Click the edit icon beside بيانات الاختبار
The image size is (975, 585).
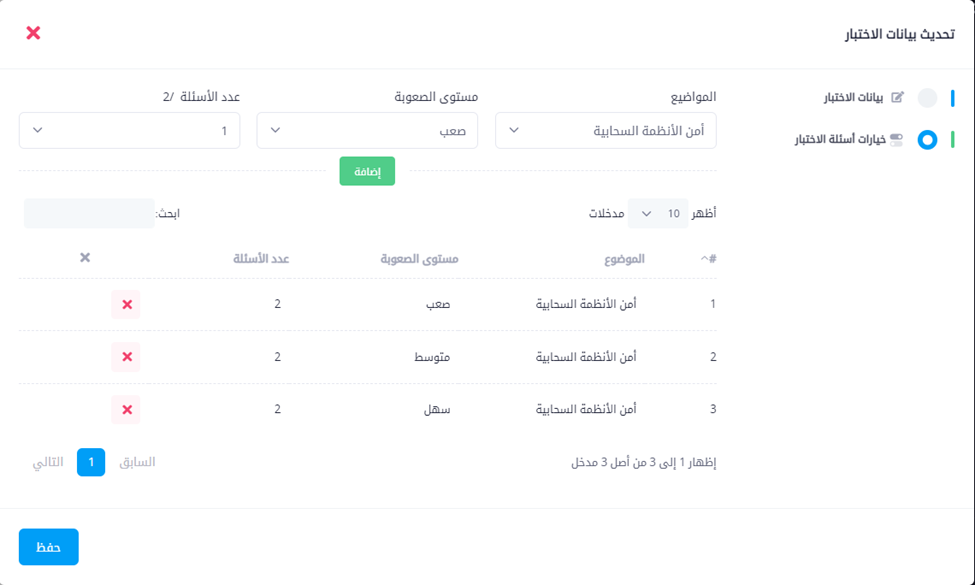tap(897, 98)
